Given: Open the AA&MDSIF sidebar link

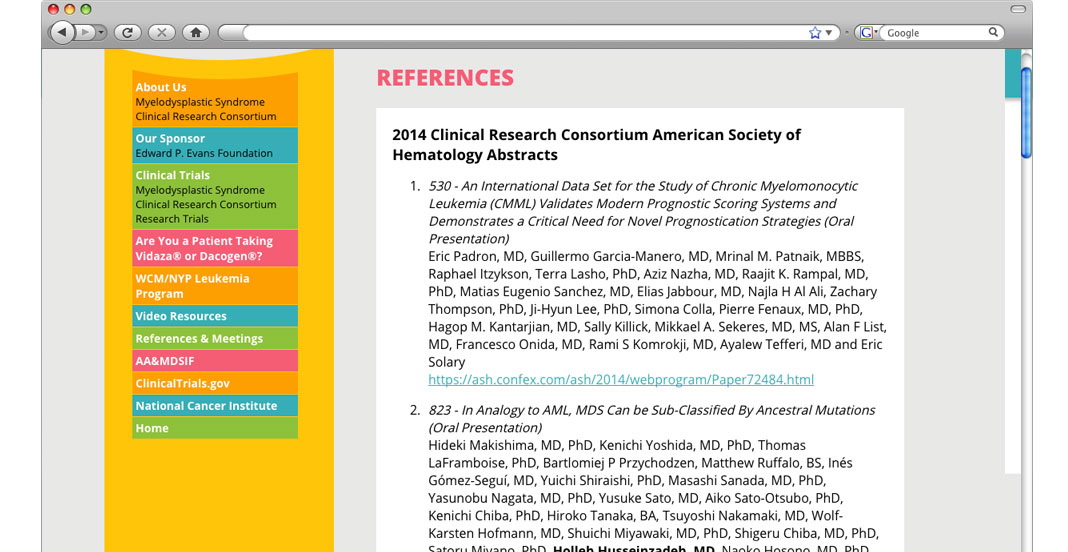Looking at the screenshot, I should tap(215, 361).
